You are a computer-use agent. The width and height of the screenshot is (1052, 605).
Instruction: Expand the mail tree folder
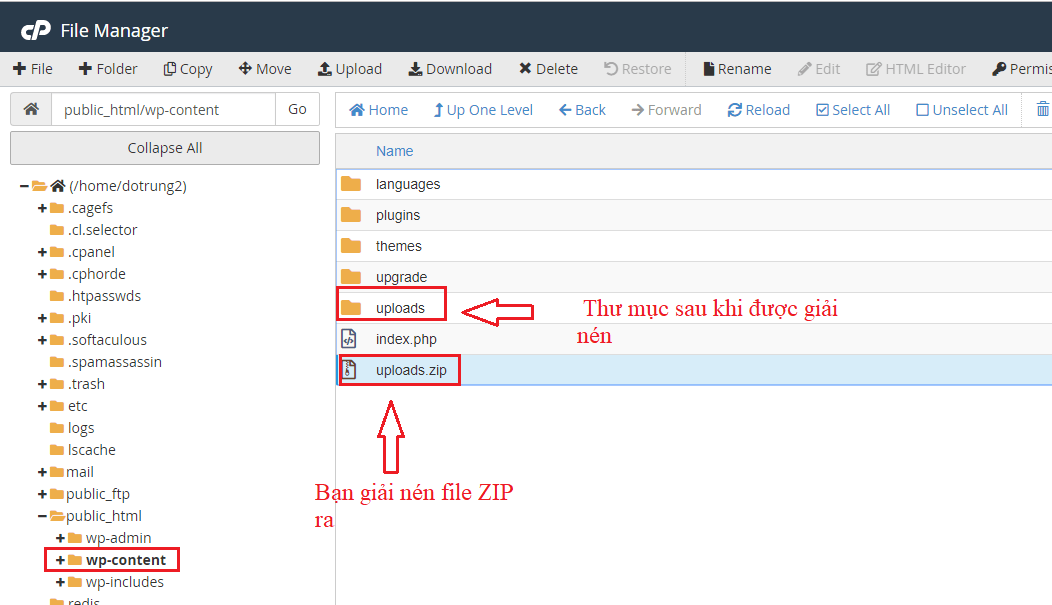click(x=42, y=472)
